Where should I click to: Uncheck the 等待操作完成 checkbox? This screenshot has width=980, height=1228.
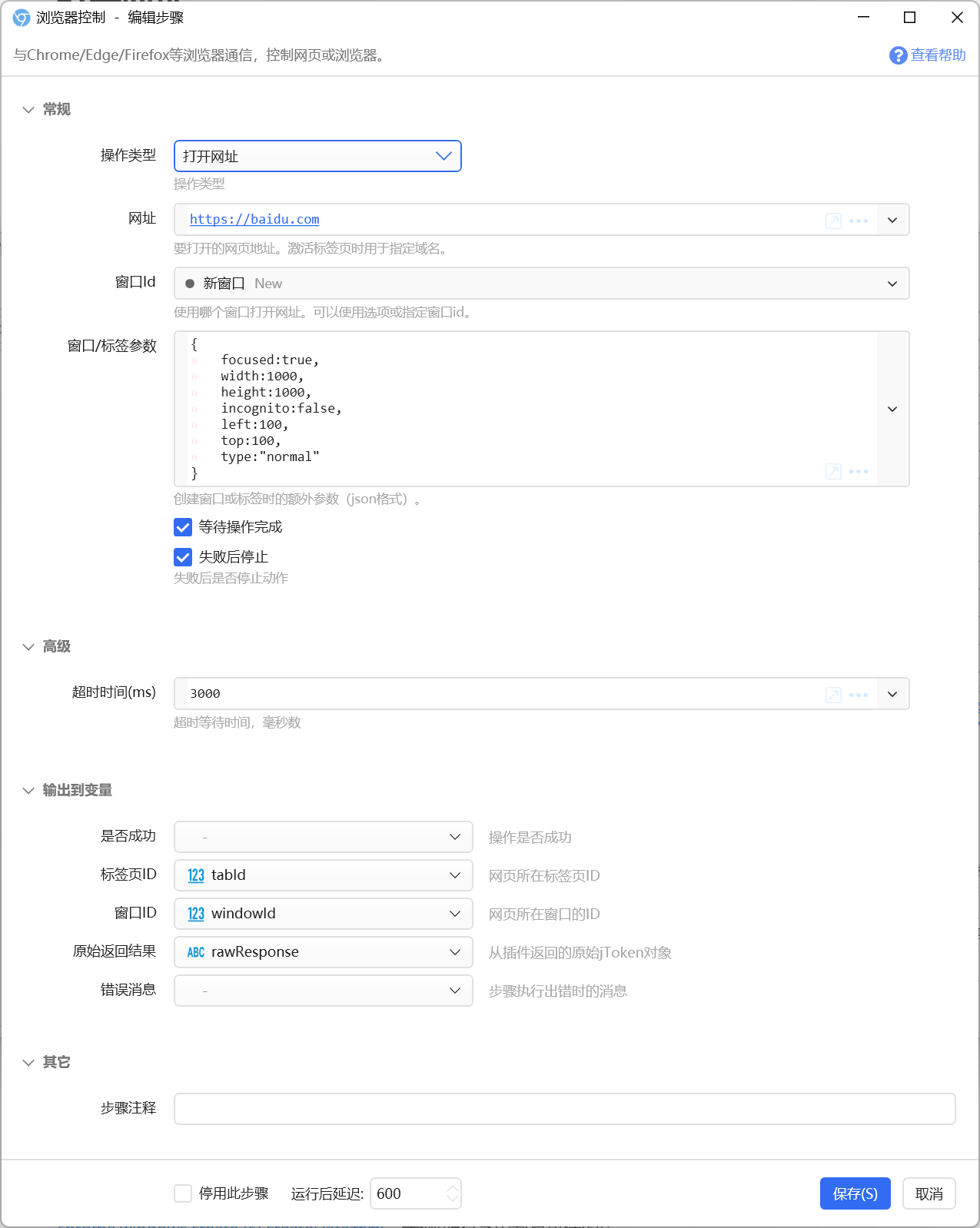pos(183,527)
